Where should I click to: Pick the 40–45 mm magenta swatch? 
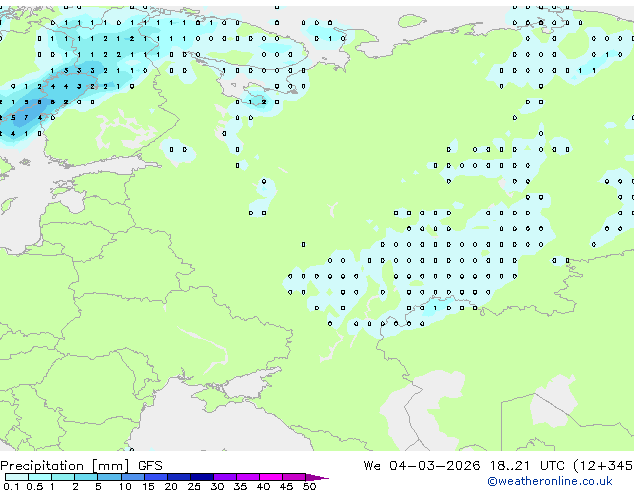[x=271, y=477]
